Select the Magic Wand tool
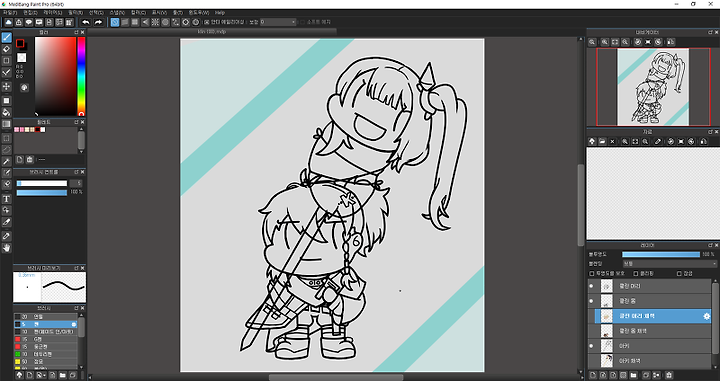The height and width of the screenshot is (381, 720). click(6, 162)
